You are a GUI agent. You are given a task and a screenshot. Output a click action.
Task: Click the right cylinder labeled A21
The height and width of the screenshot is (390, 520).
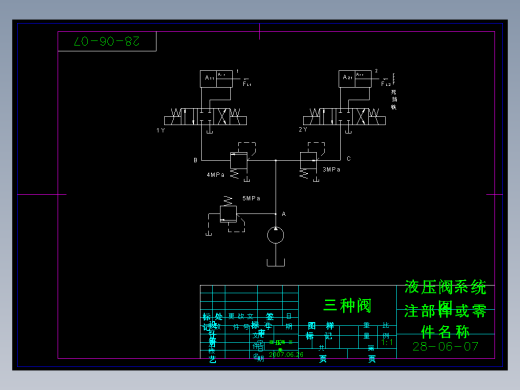(x=355, y=79)
